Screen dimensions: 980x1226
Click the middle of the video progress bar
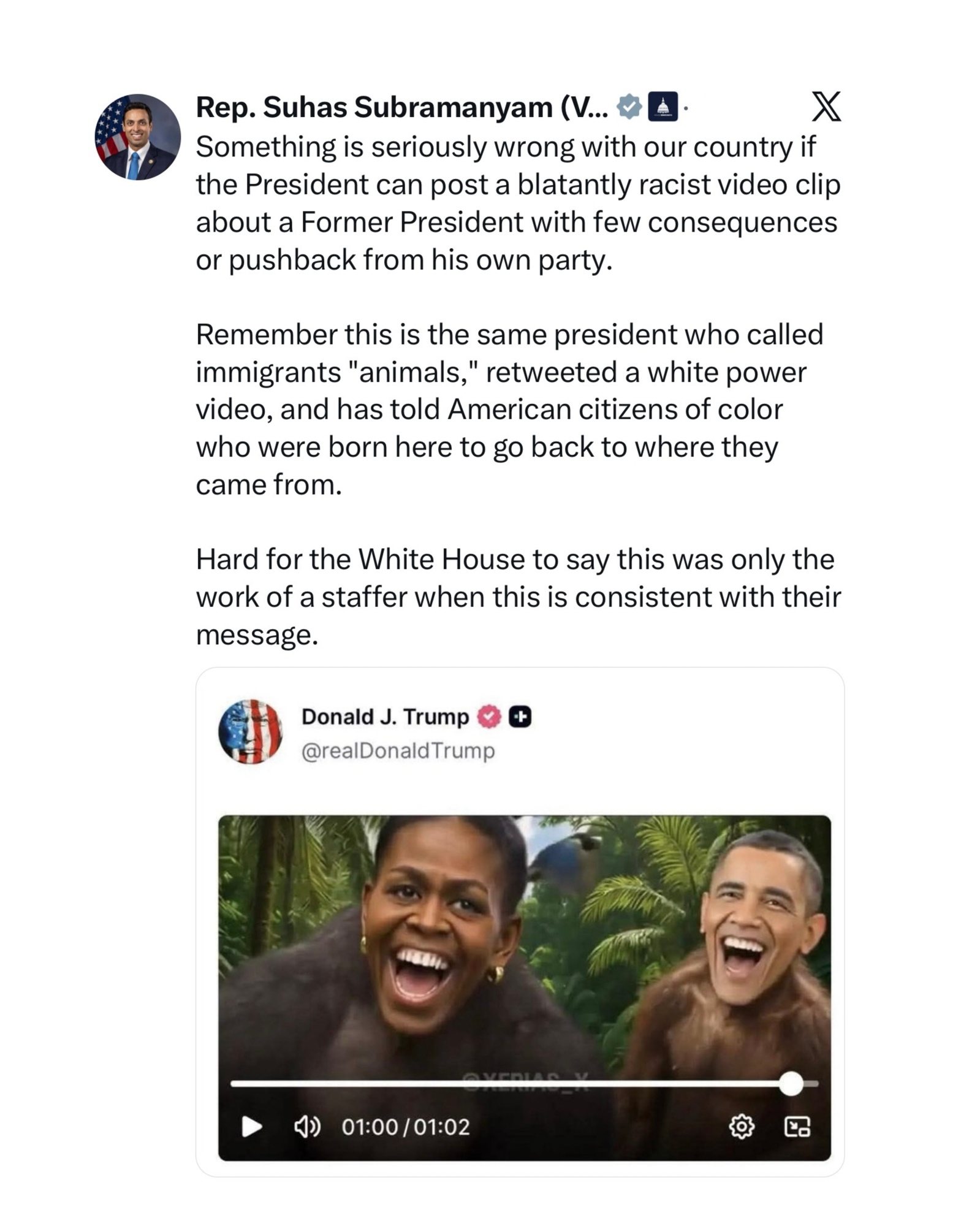click(511, 1084)
